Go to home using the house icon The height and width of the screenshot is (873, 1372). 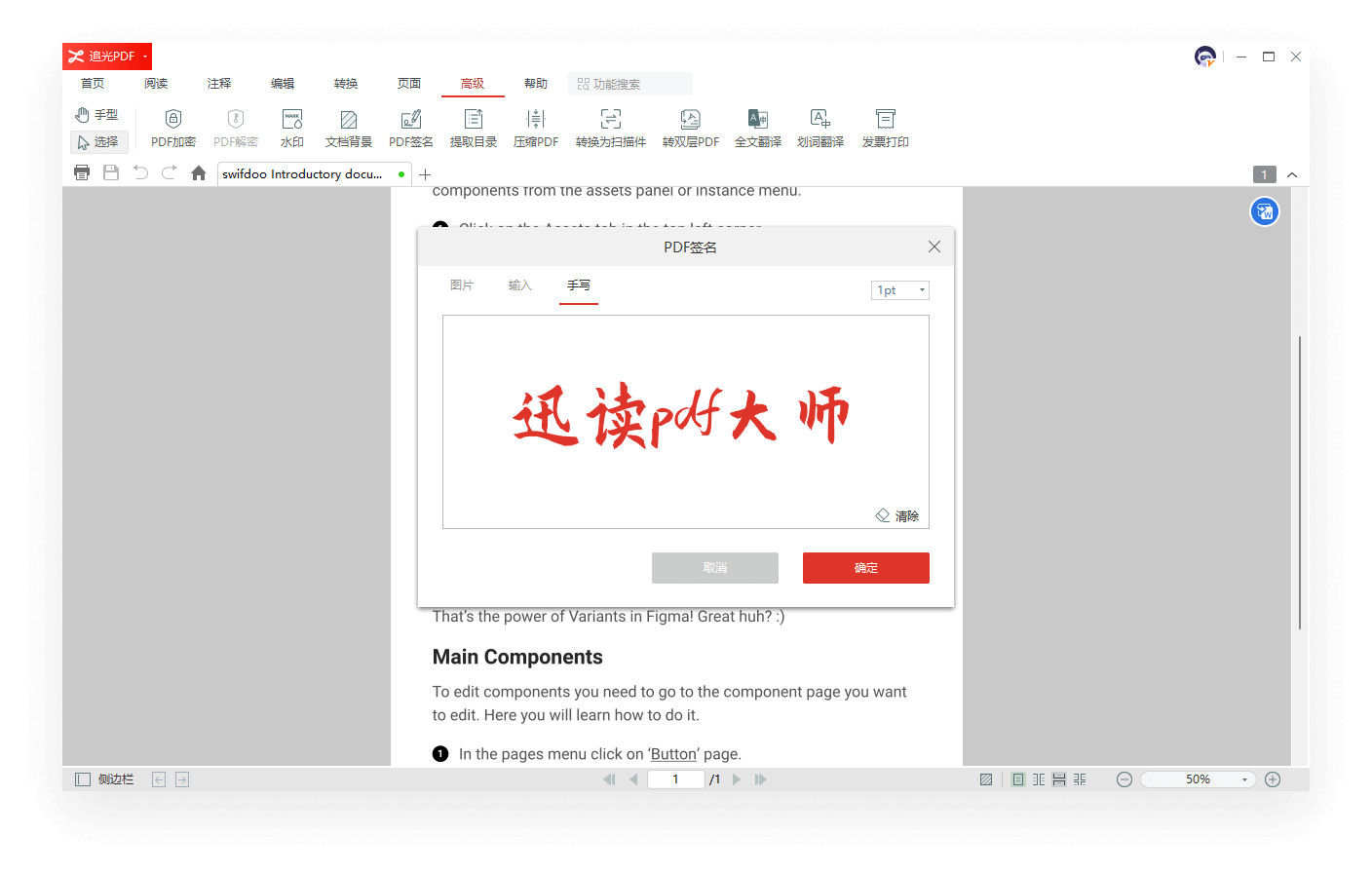[x=199, y=173]
